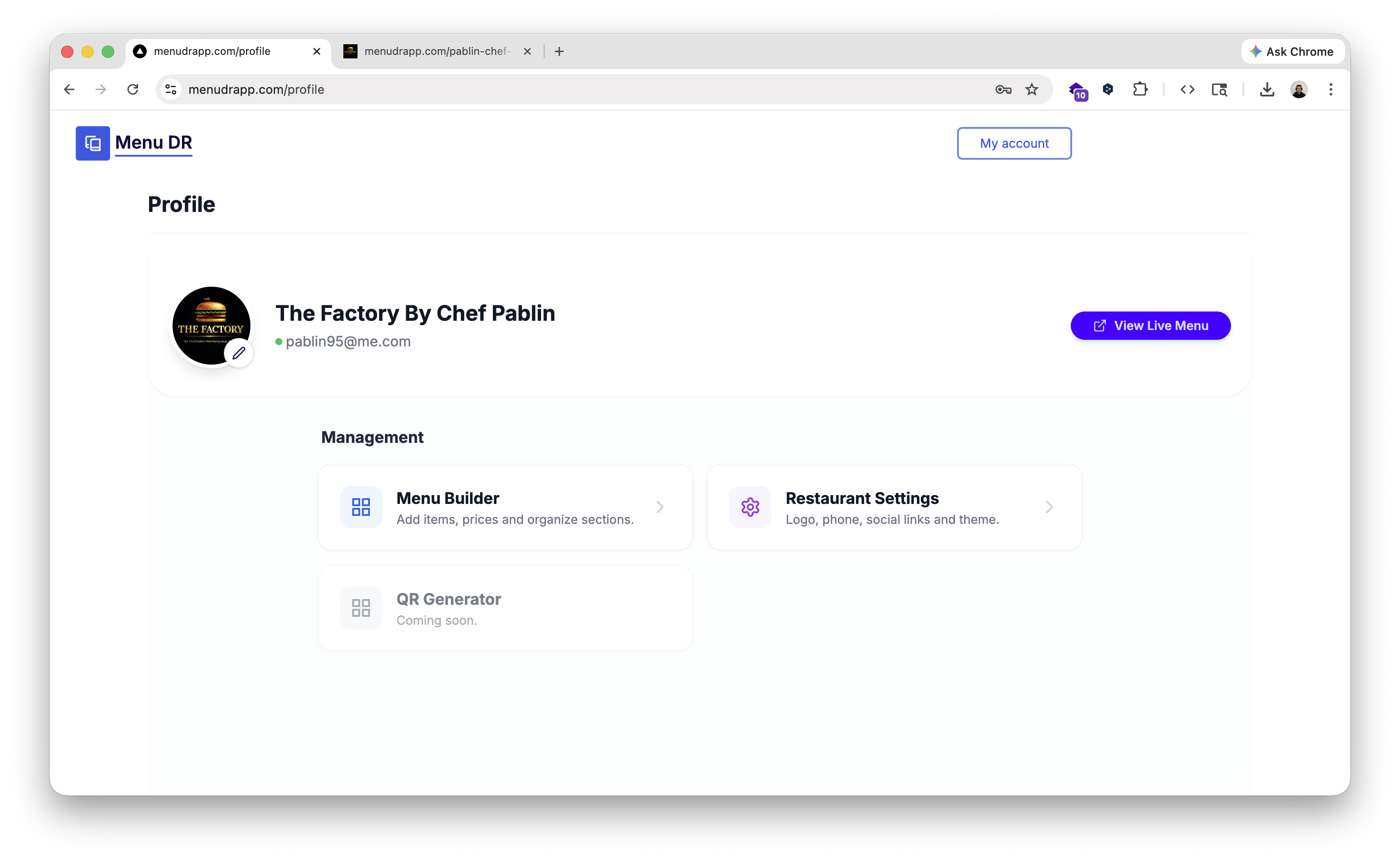Click the Restaurant Settings gear icon

click(750, 507)
